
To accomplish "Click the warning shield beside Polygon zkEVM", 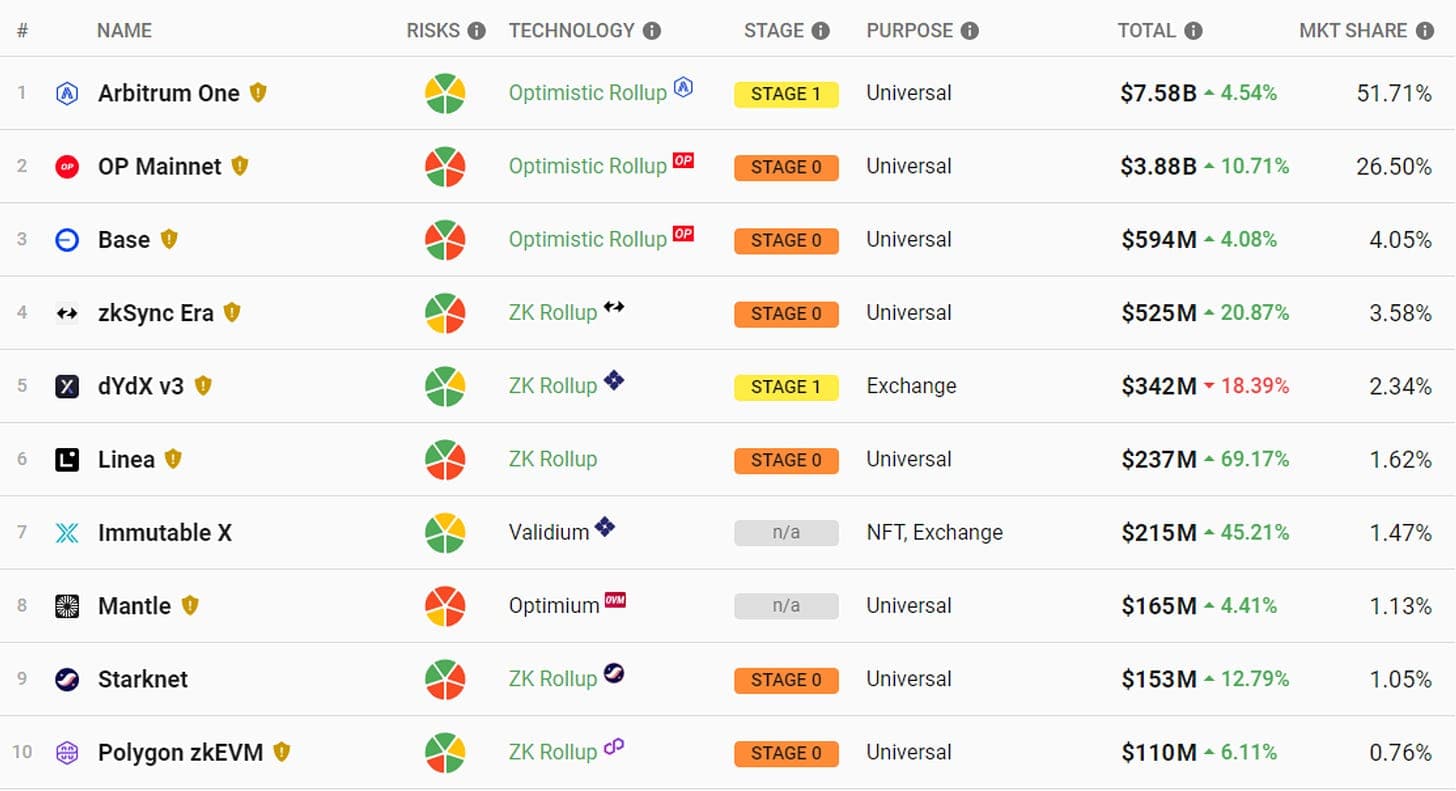I will [282, 751].
